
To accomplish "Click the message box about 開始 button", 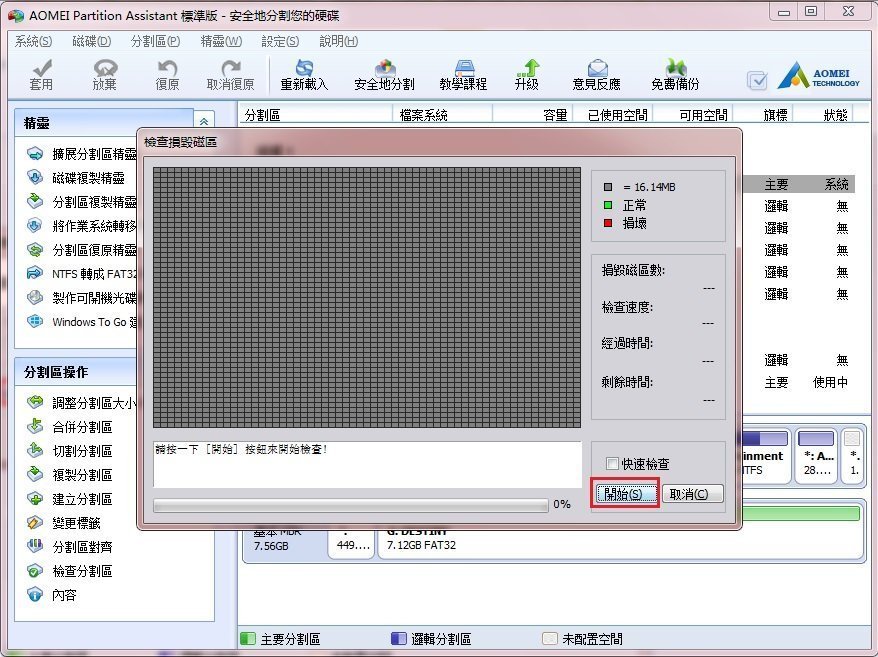I will click(367, 464).
